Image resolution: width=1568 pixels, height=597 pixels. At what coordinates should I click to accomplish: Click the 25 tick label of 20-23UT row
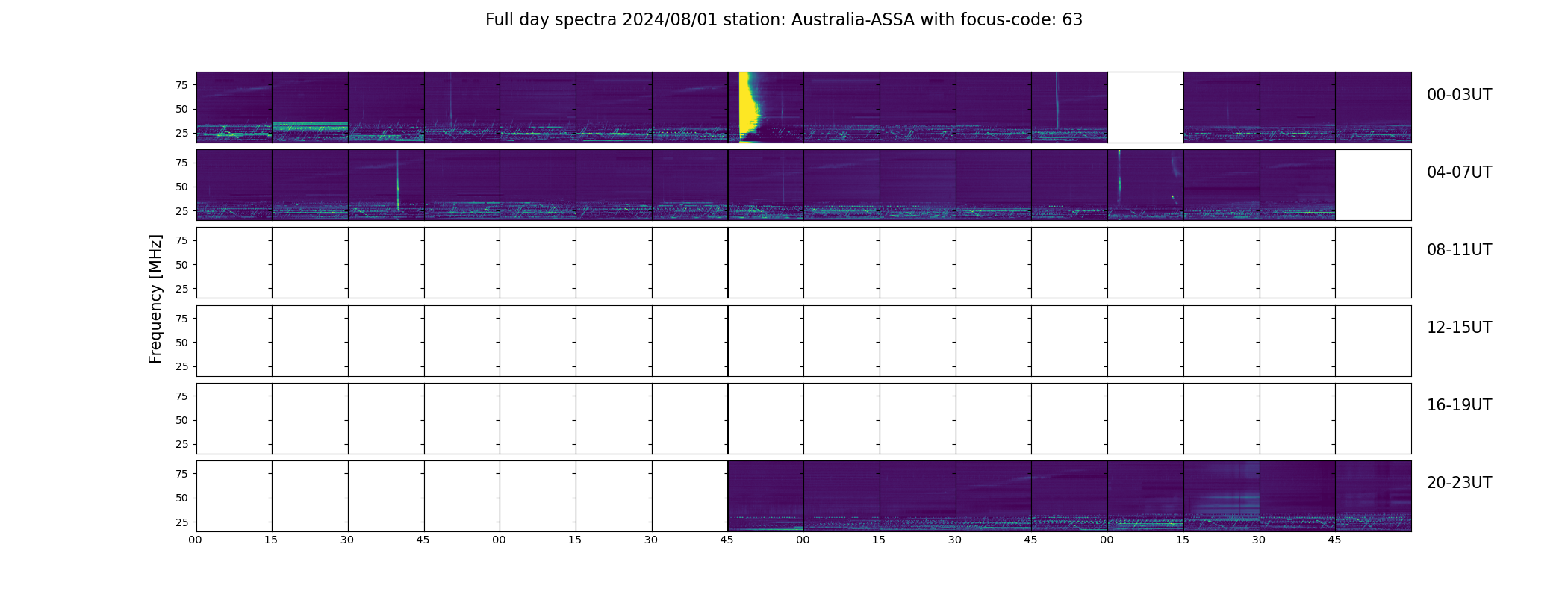pos(181,522)
